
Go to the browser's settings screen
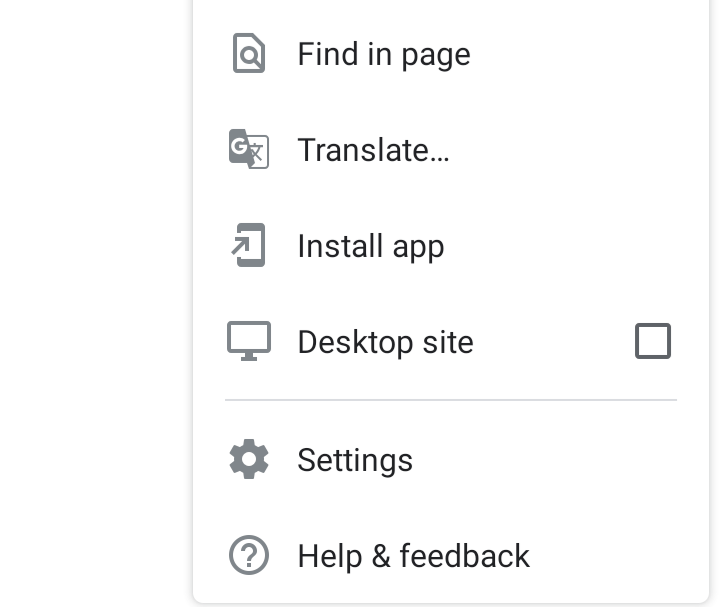[355, 460]
